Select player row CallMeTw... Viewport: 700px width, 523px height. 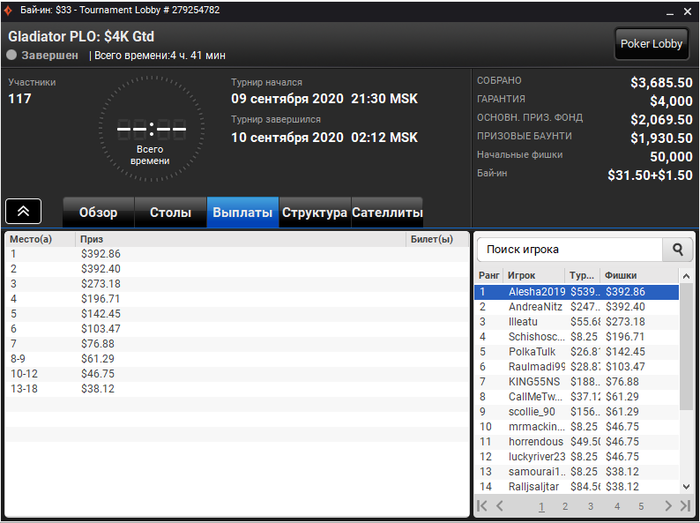coord(577,397)
